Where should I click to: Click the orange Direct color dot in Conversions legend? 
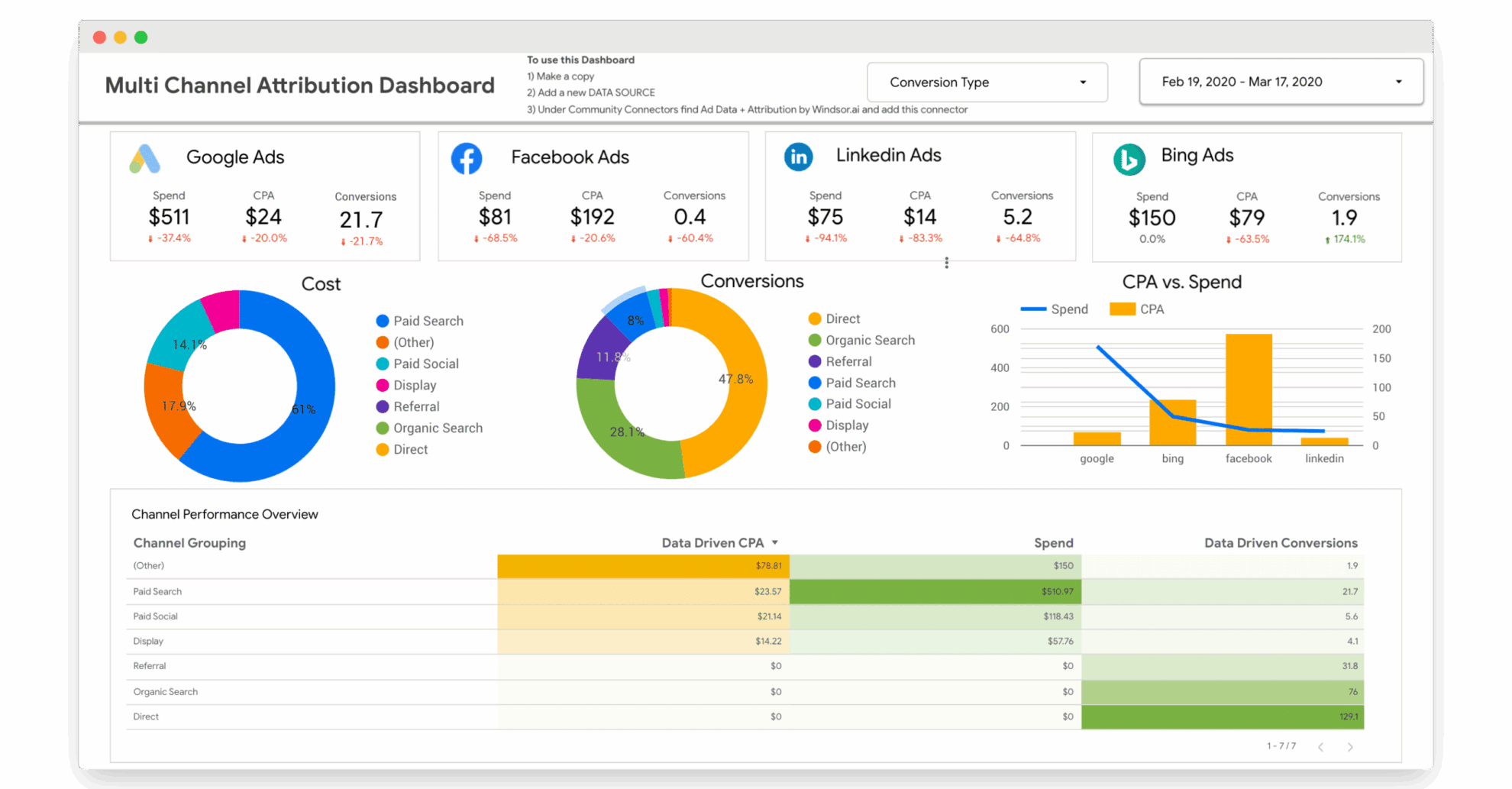tap(814, 319)
